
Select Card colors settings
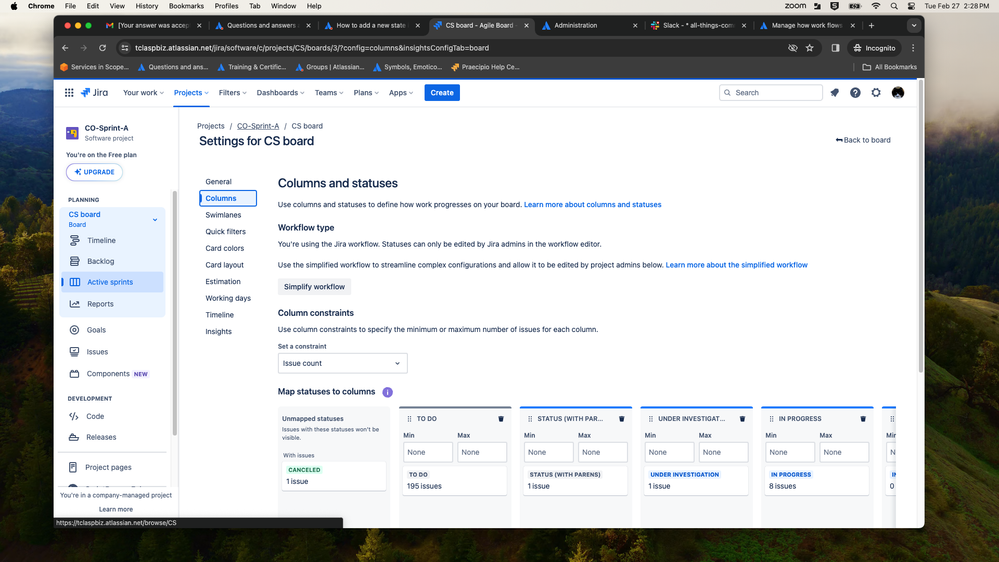[x=224, y=248]
